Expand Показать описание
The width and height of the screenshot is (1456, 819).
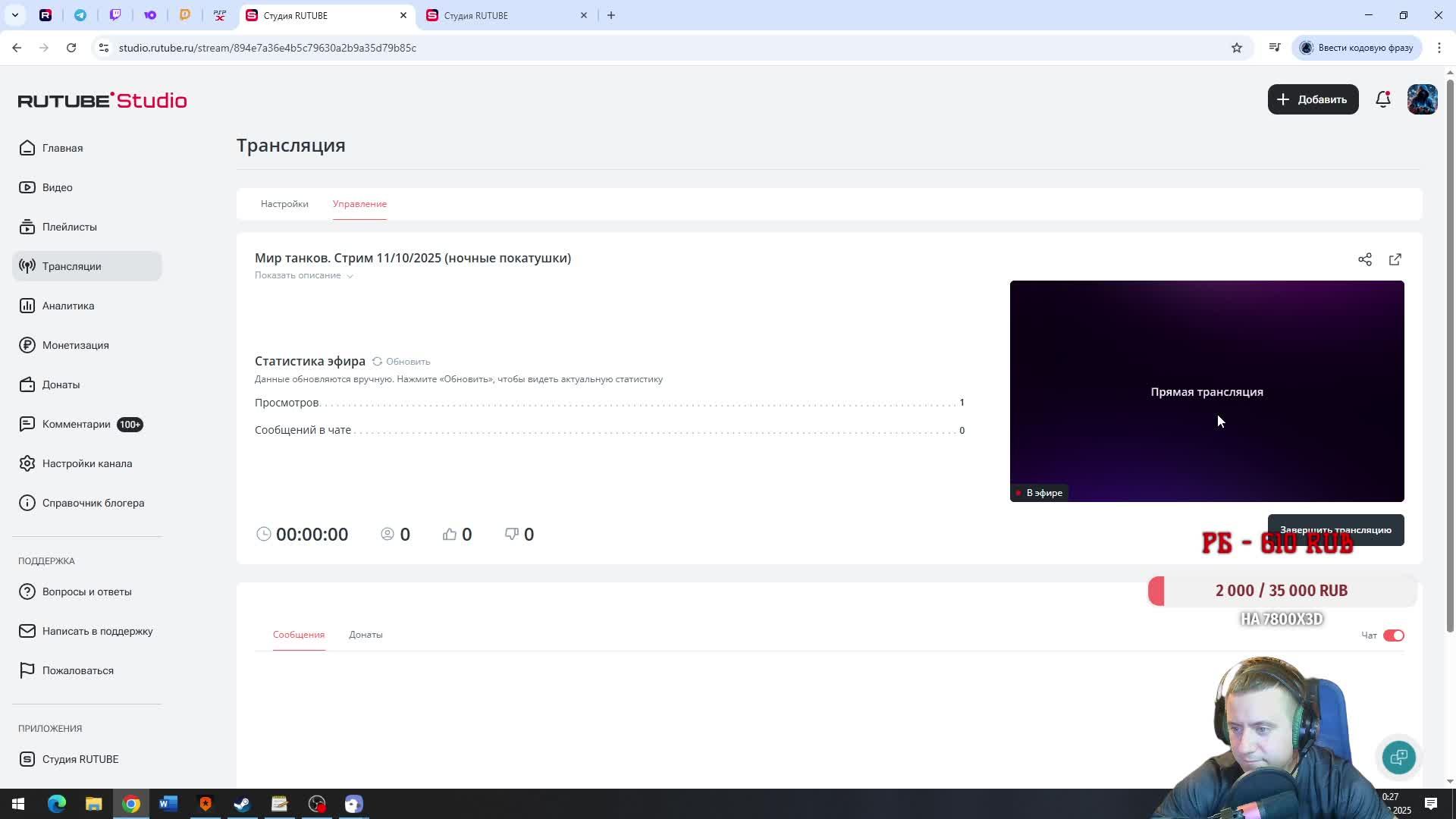pyautogui.click(x=303, y=275)
